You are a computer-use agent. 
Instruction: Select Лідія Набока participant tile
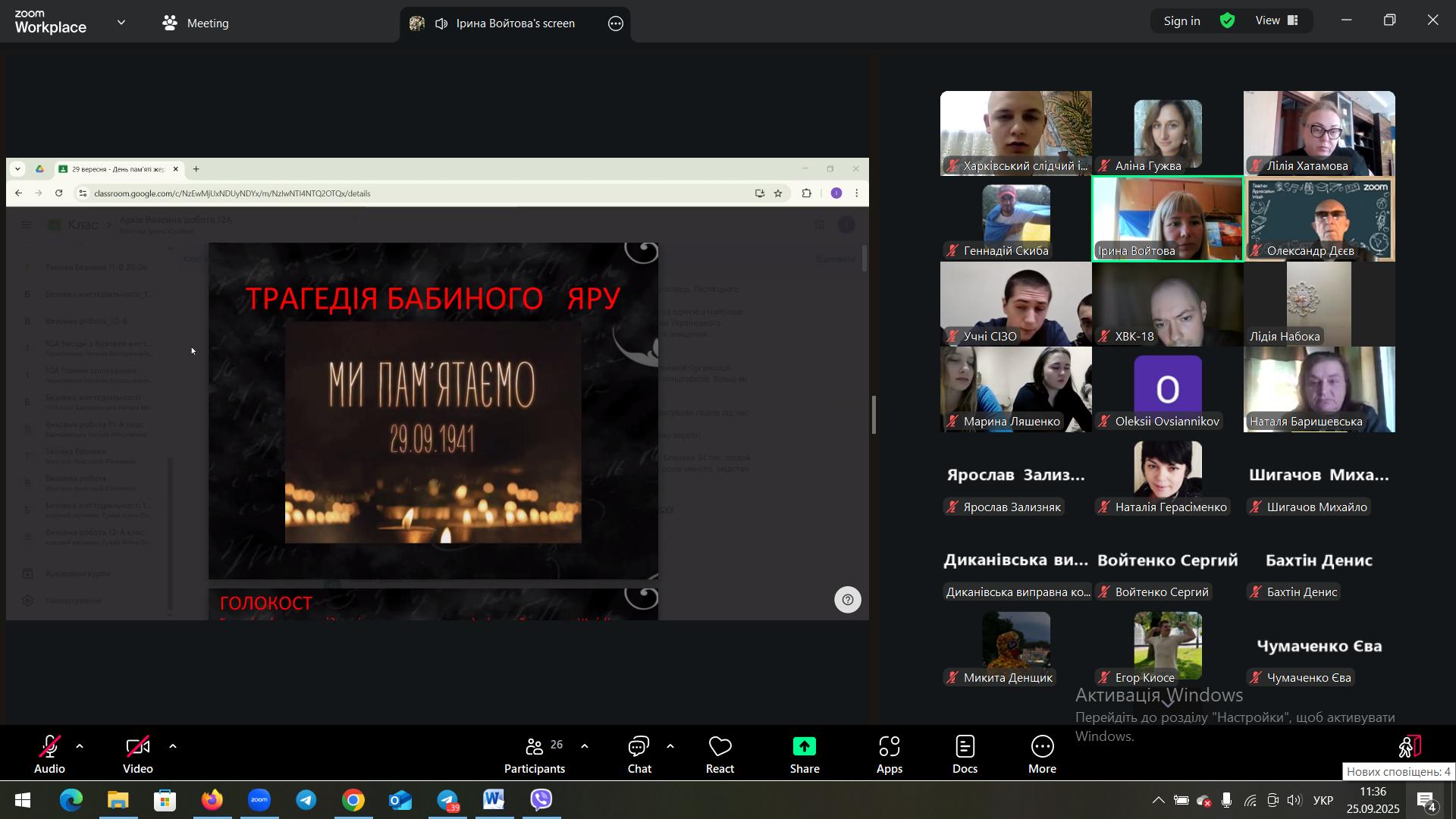[x=1319, y=304]
